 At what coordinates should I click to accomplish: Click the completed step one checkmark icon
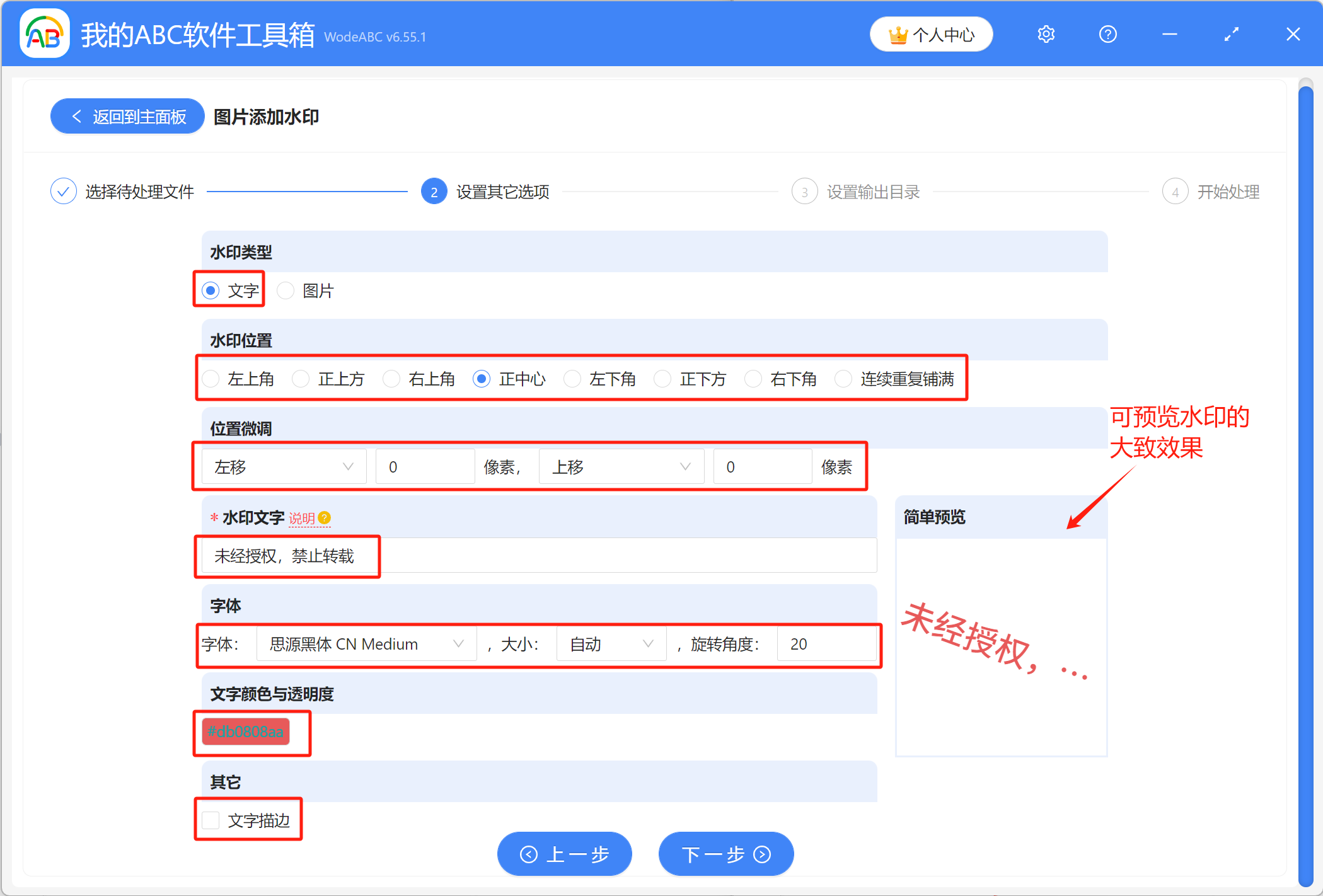64,191
